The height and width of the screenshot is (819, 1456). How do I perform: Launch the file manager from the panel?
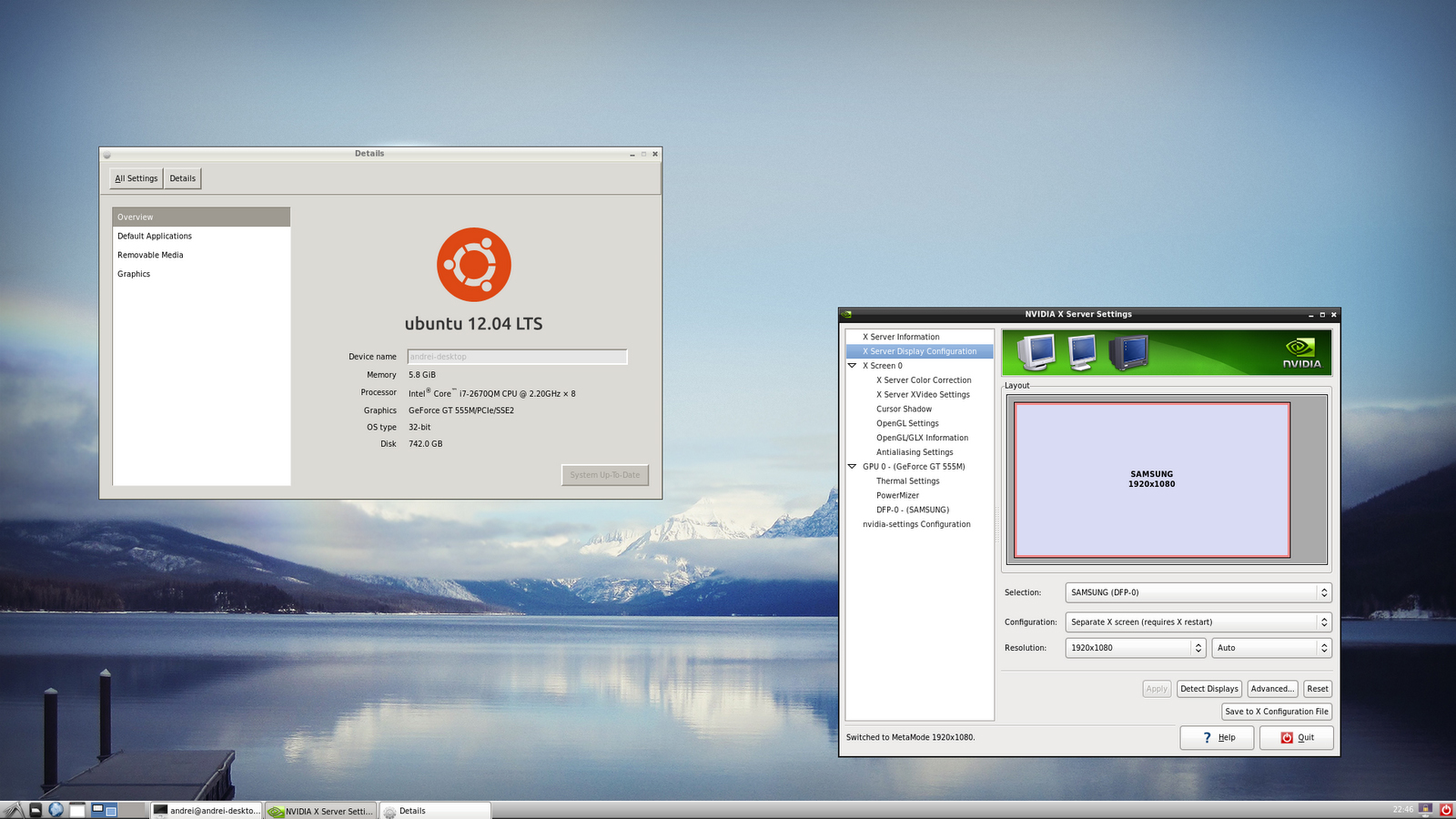35,810
